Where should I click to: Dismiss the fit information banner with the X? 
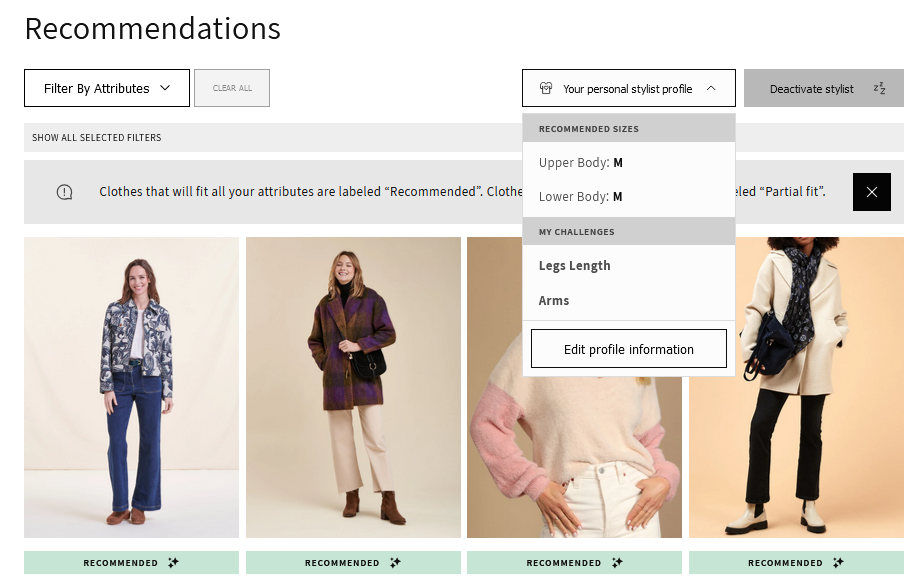tap(871, 191)
